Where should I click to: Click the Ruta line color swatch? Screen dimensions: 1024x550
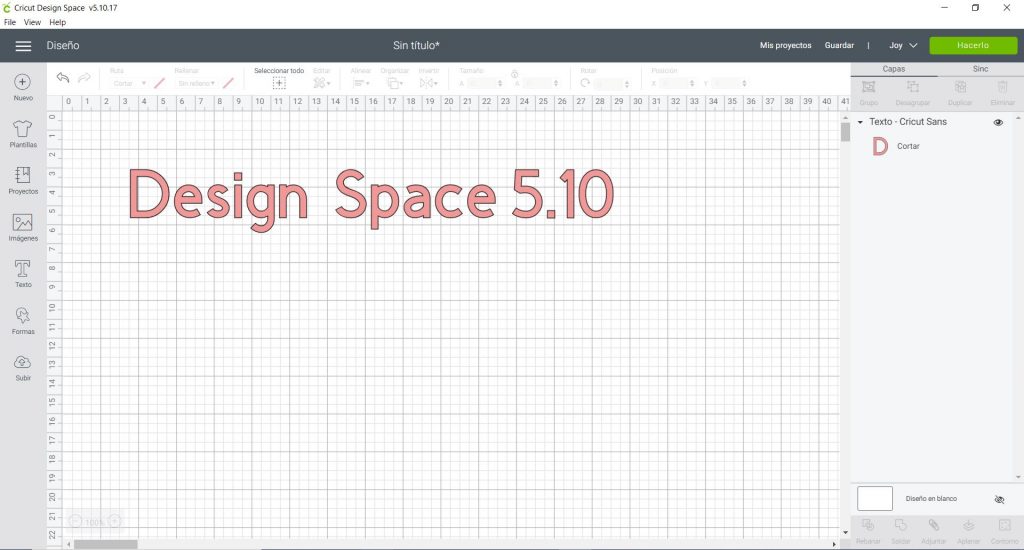point(159,83)
